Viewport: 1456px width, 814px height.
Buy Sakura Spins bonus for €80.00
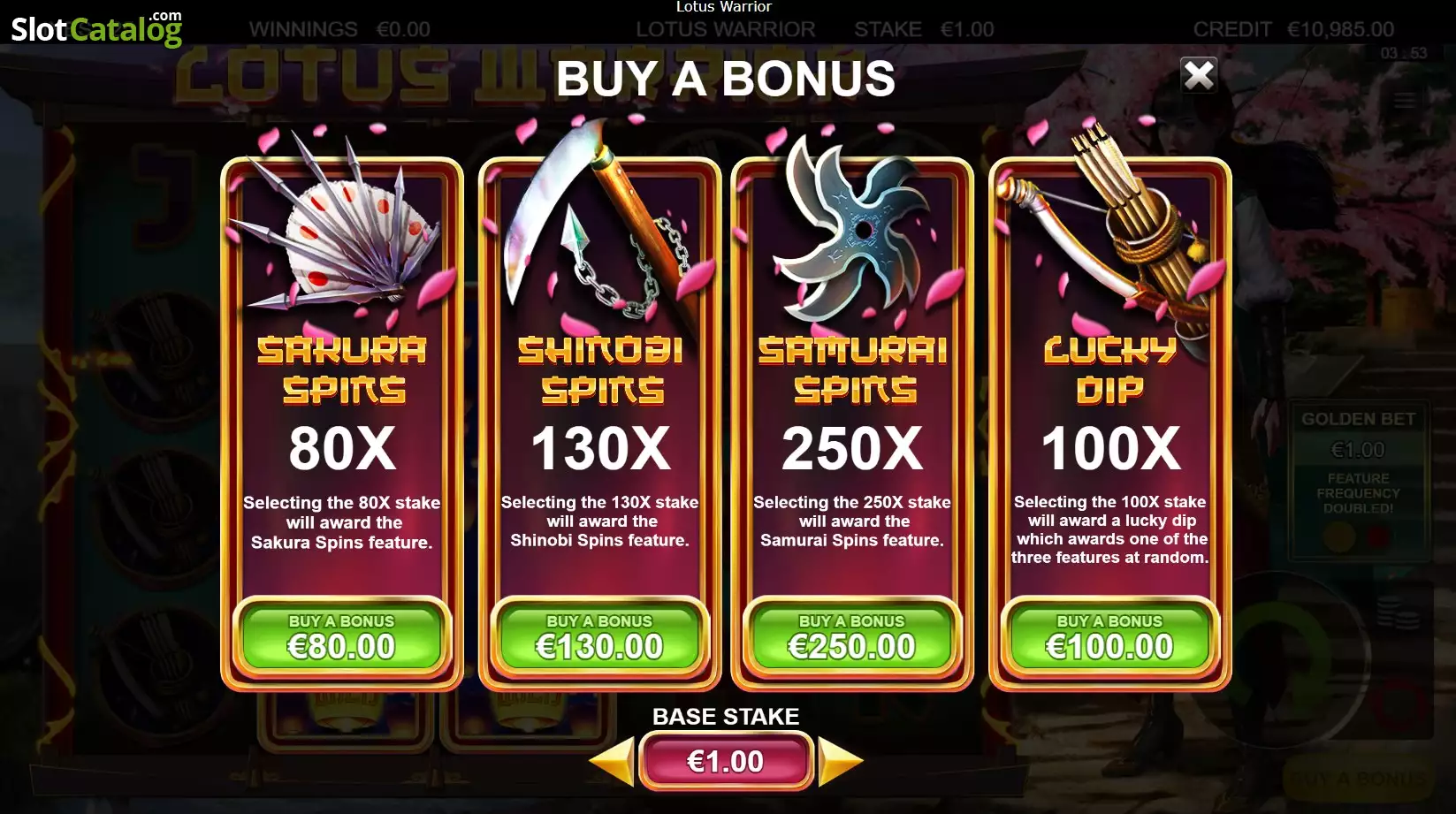pyautogui.click(x=341, y=637)
